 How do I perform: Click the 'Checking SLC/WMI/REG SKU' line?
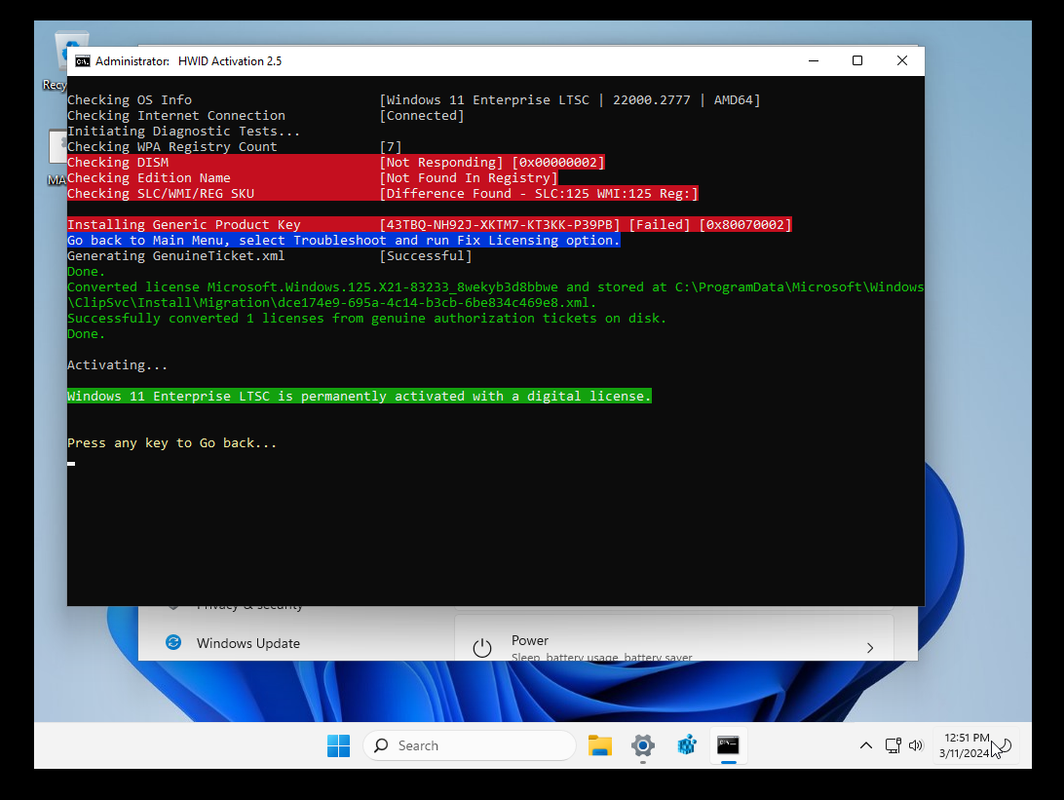[x=383, y=193]
